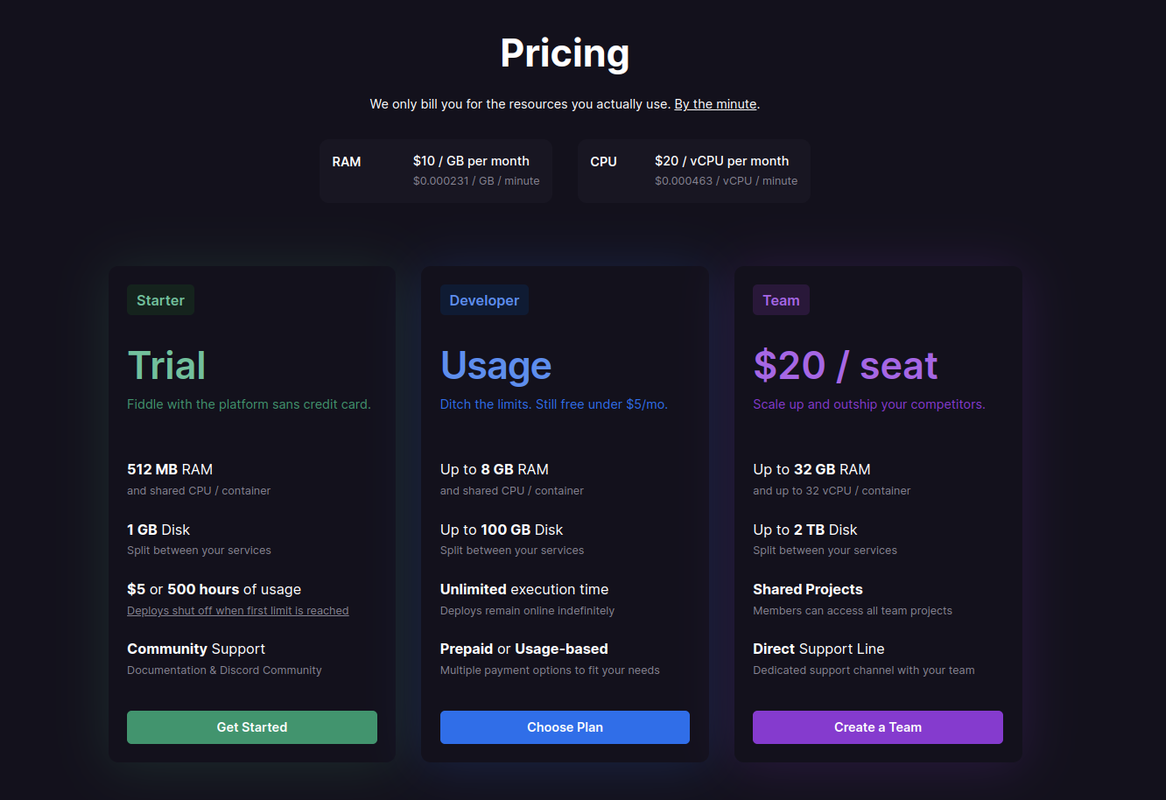Open the 'By the minute' link
Viewport: 1166px width, 800px height.
click(x=715, y=104)
